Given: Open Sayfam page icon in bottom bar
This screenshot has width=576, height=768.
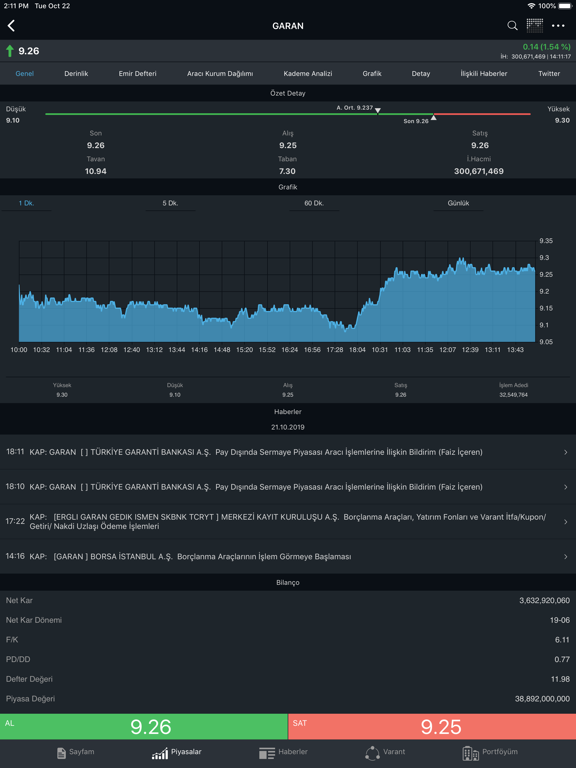Looking at the screenshot, I should click(61, 753).
